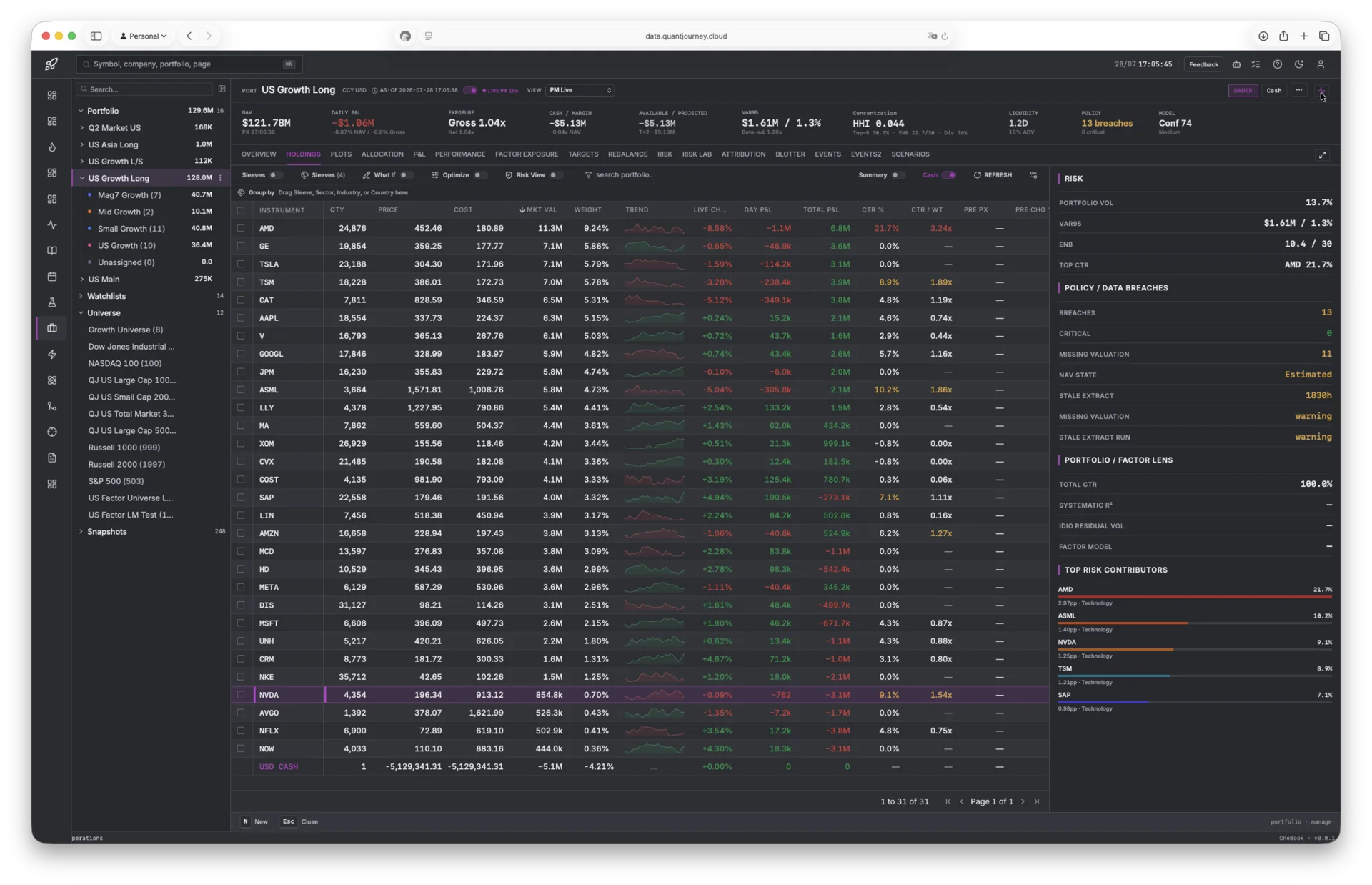This screenshot has height=885, width=1372.
Task: Collapse the portfolio tree panel icon
Action: pos(222,89)
